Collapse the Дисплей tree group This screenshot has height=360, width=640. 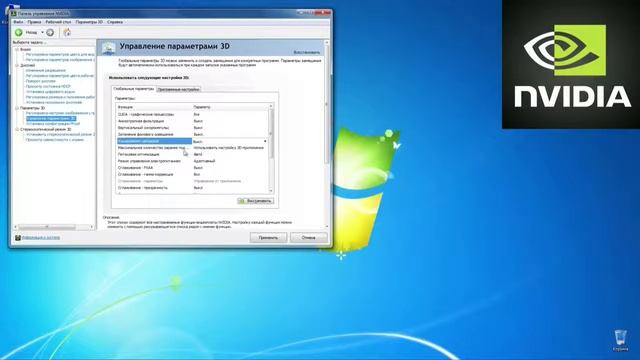click(17, 65)
